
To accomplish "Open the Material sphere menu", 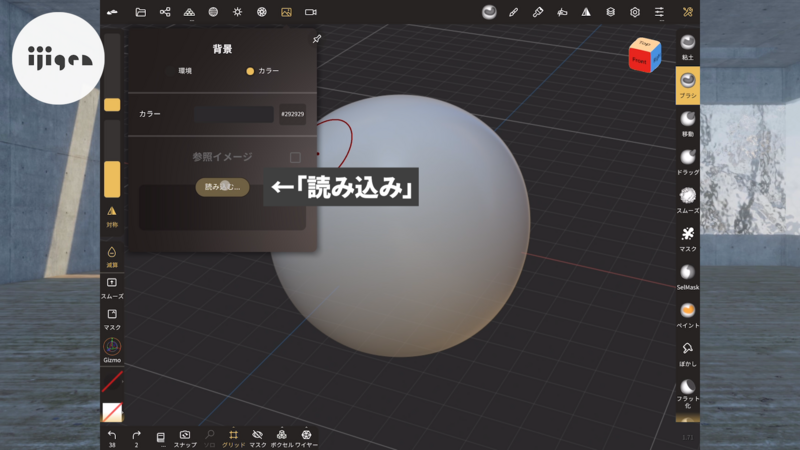I will point(213,12).
